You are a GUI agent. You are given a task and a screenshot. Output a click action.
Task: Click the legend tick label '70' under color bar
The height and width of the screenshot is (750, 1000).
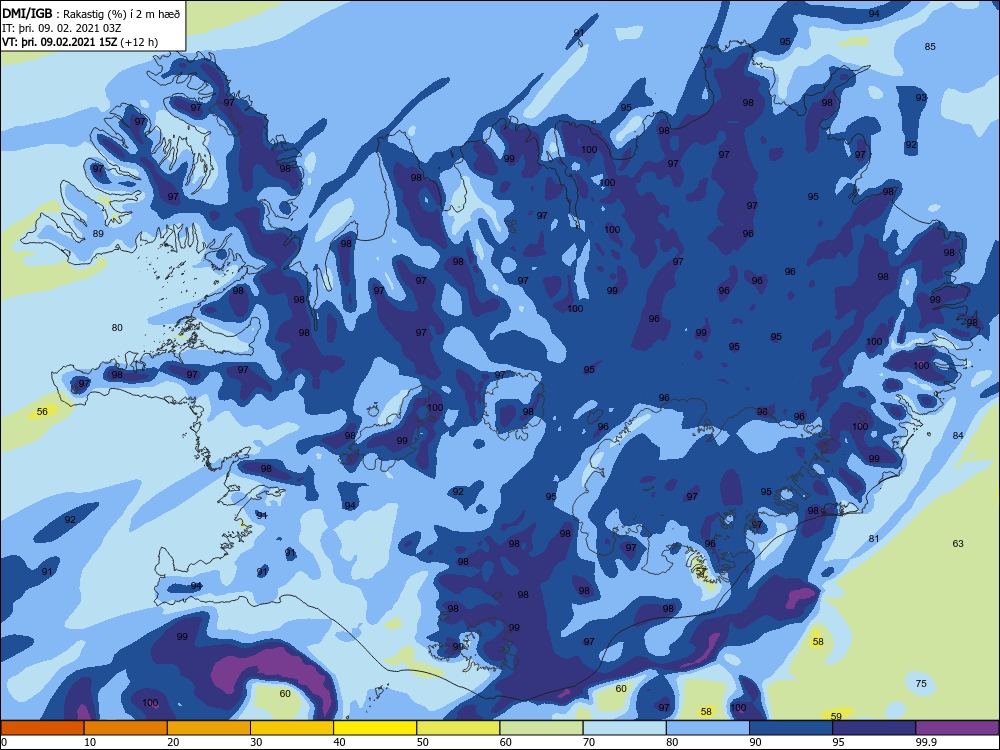589,742
